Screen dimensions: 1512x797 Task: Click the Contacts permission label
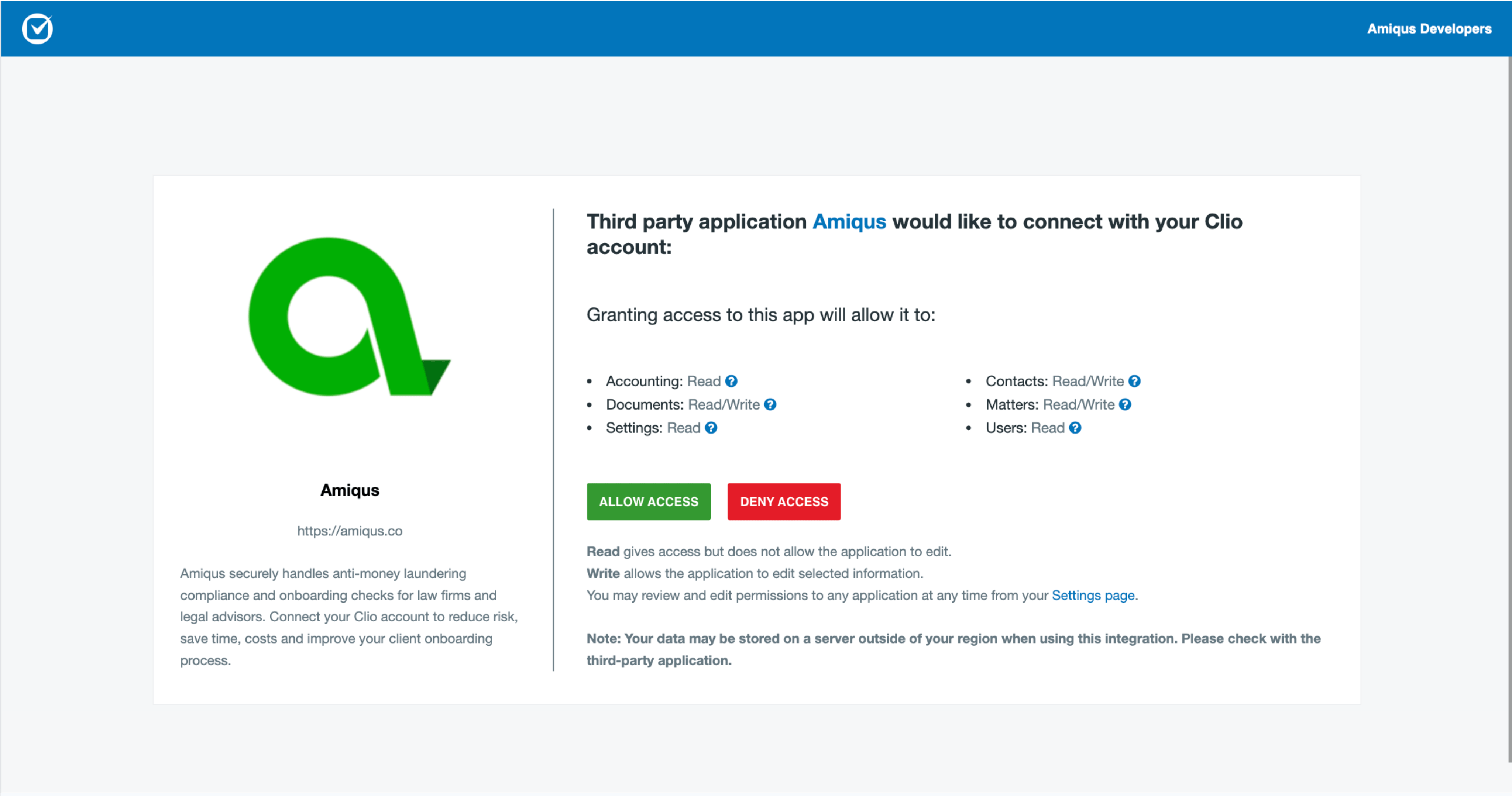1016,382
